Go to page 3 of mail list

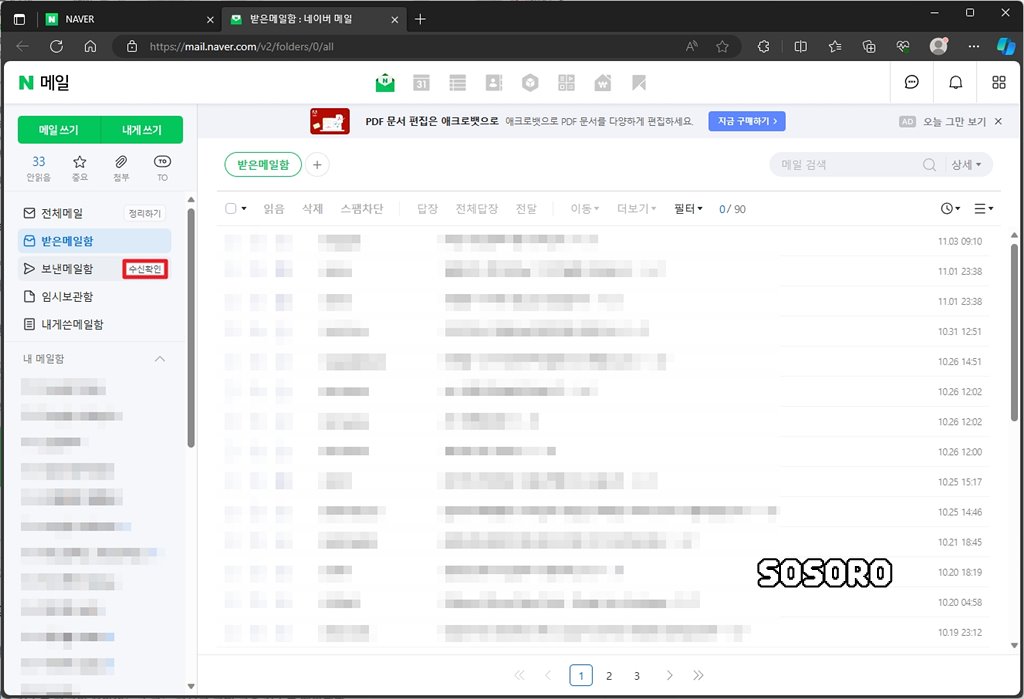pos(637,675)
